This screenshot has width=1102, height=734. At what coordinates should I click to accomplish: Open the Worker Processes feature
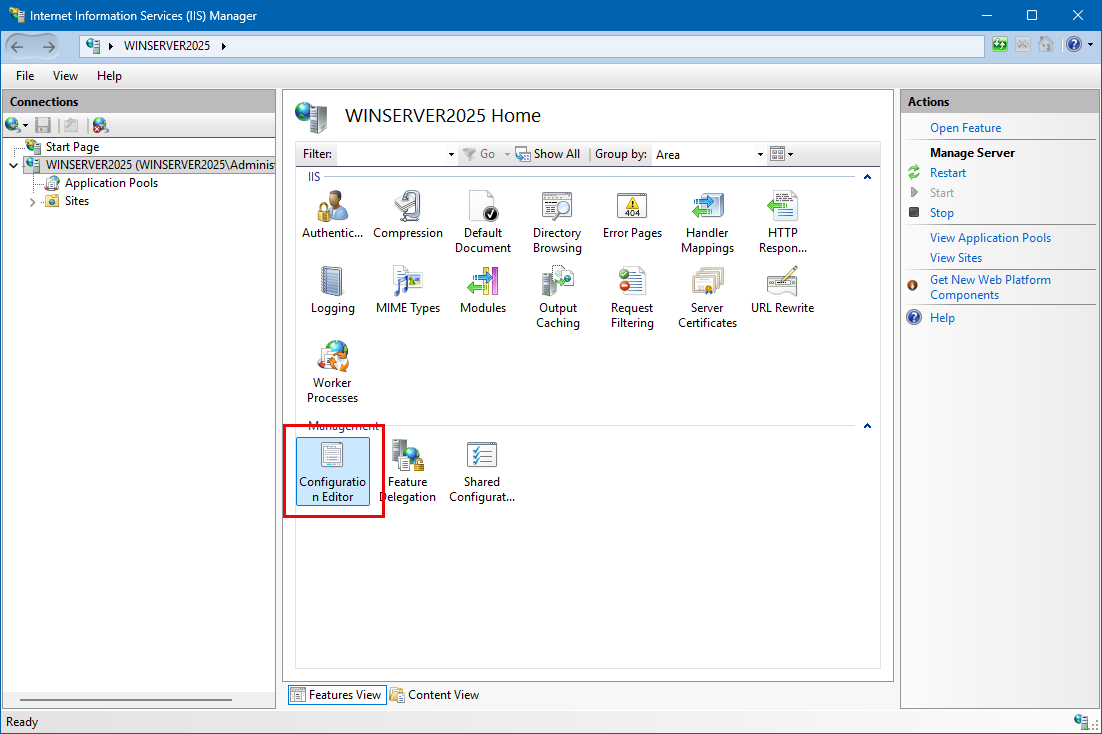click(332, 370)
